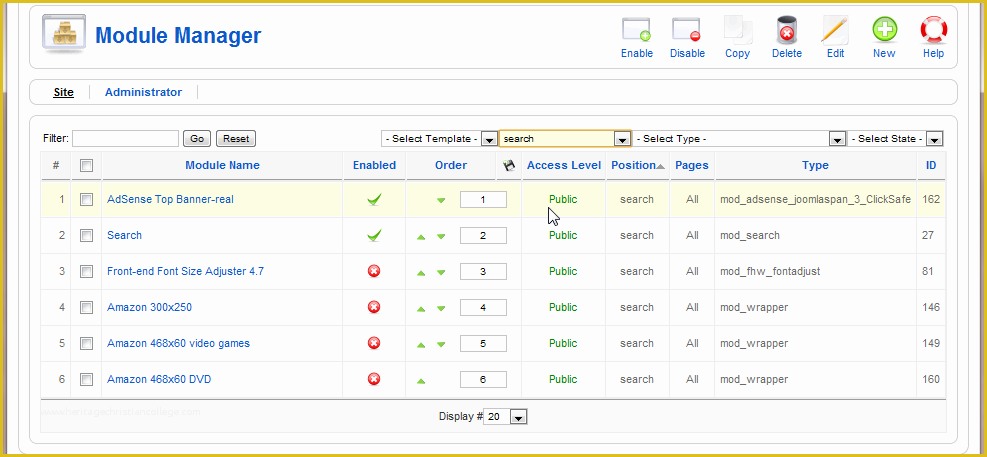Sort by ID column header

931,166
